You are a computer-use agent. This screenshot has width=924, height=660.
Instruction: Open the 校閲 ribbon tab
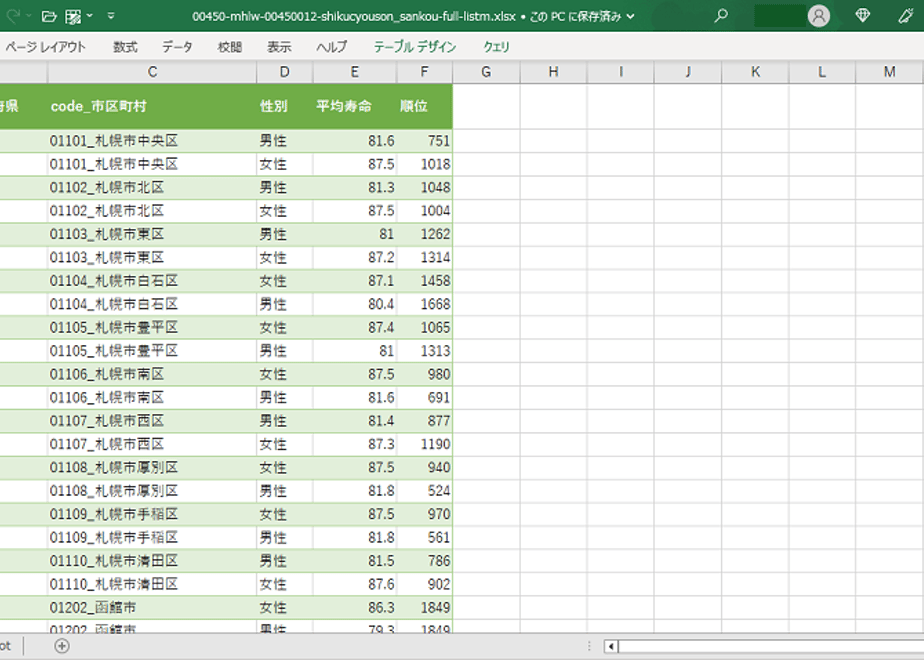click(x=230, y=47)
